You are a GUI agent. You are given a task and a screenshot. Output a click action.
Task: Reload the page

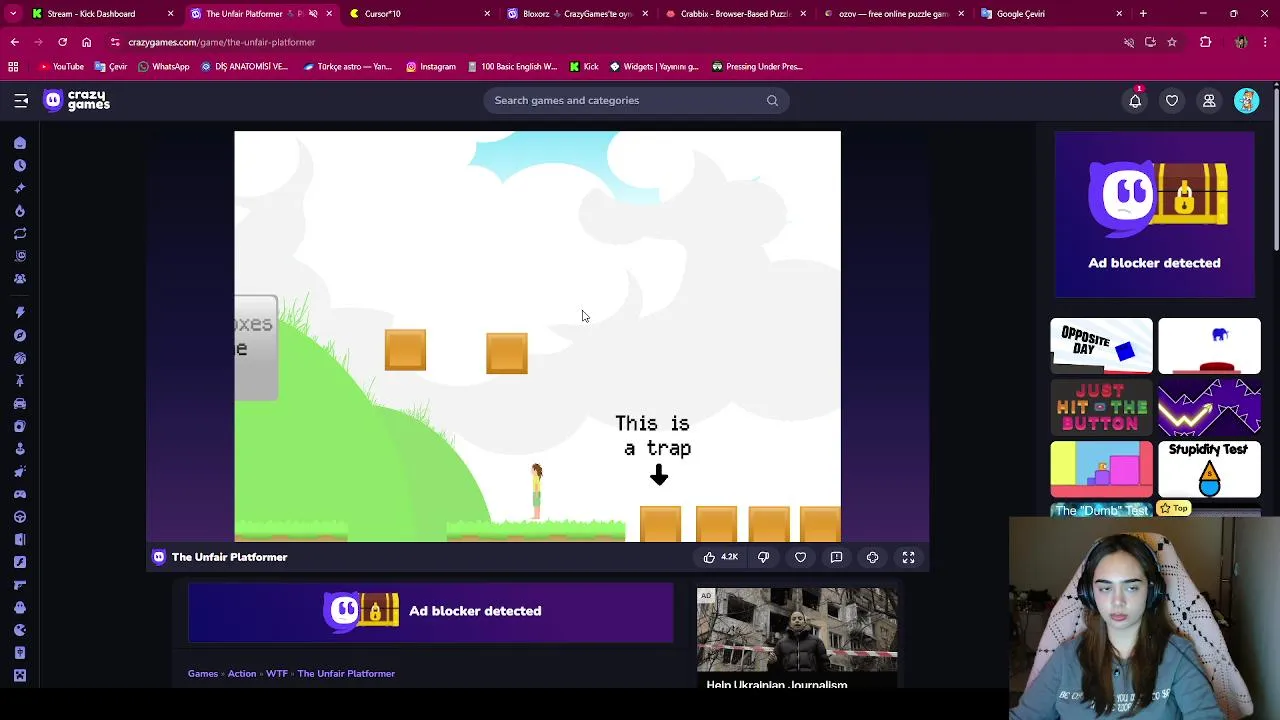62,42
